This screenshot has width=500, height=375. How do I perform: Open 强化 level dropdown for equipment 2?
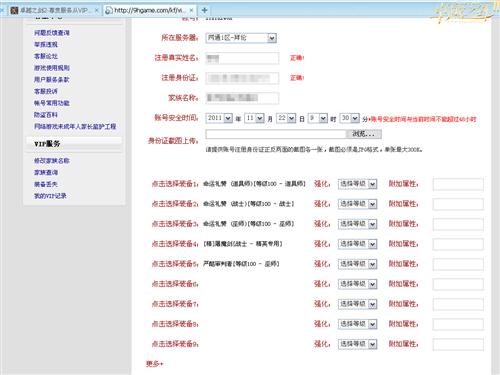point(357,204)
